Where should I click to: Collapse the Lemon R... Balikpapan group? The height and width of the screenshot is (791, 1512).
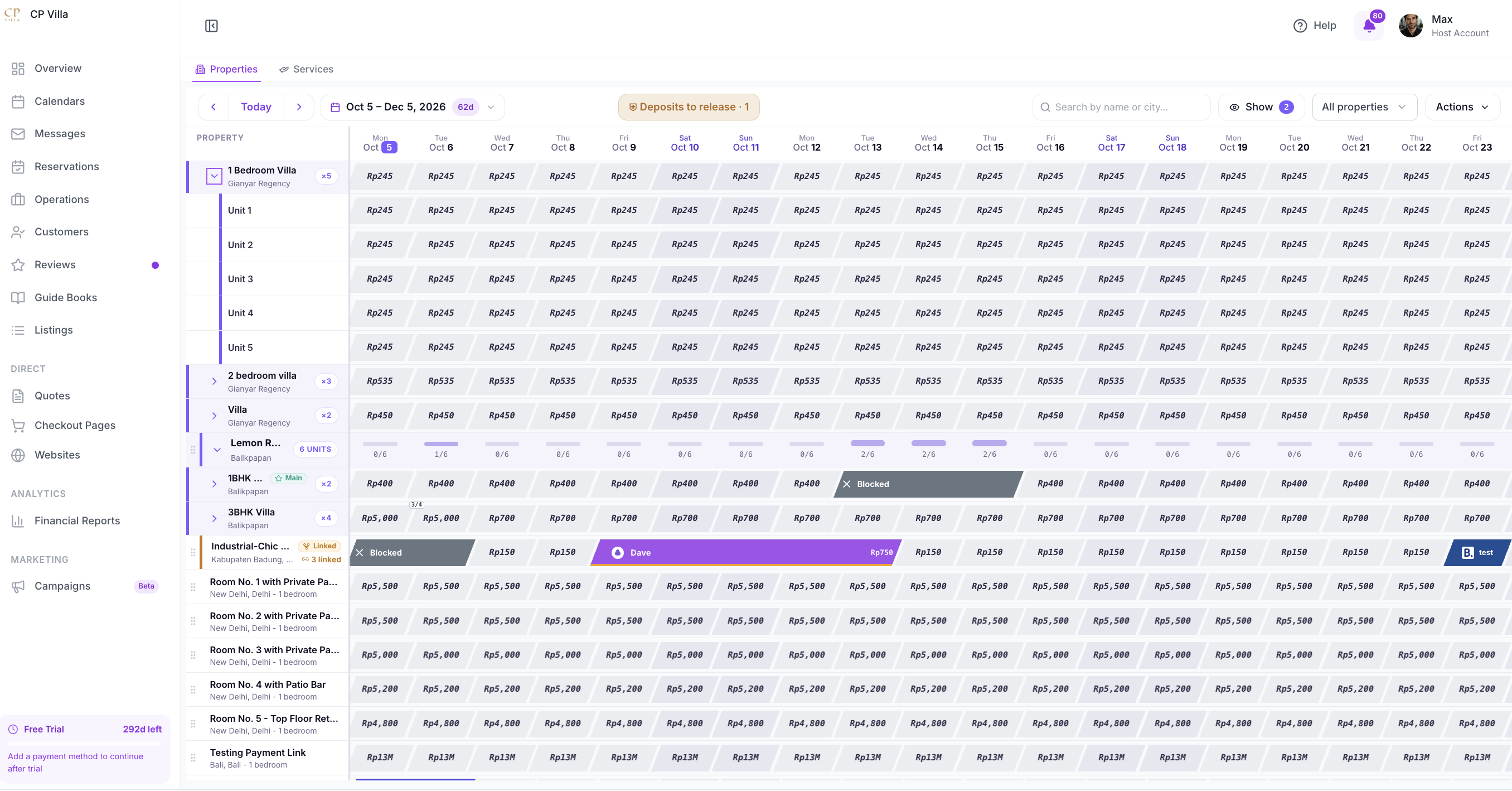(217, 450)
